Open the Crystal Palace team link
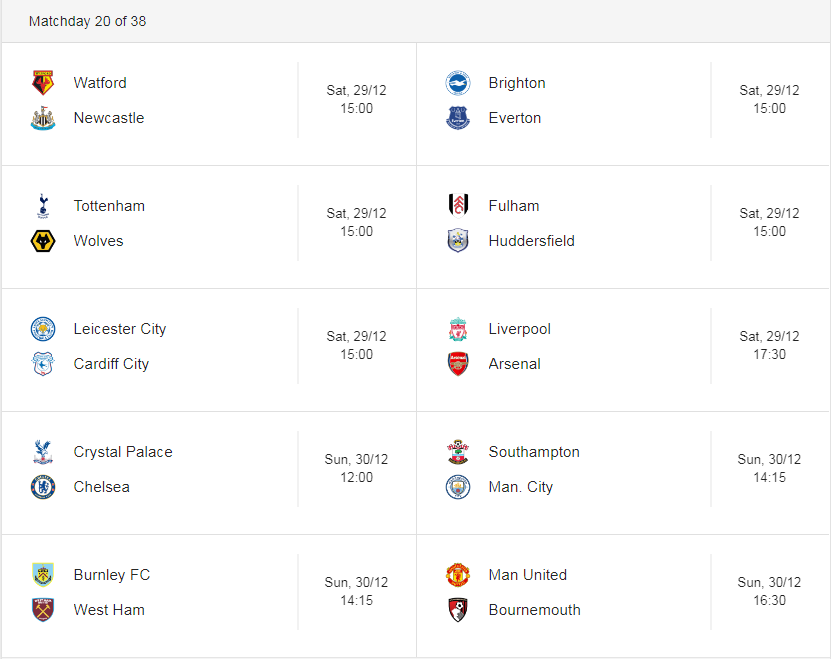Screen dimensions: 831x659 tap(123, 452)
